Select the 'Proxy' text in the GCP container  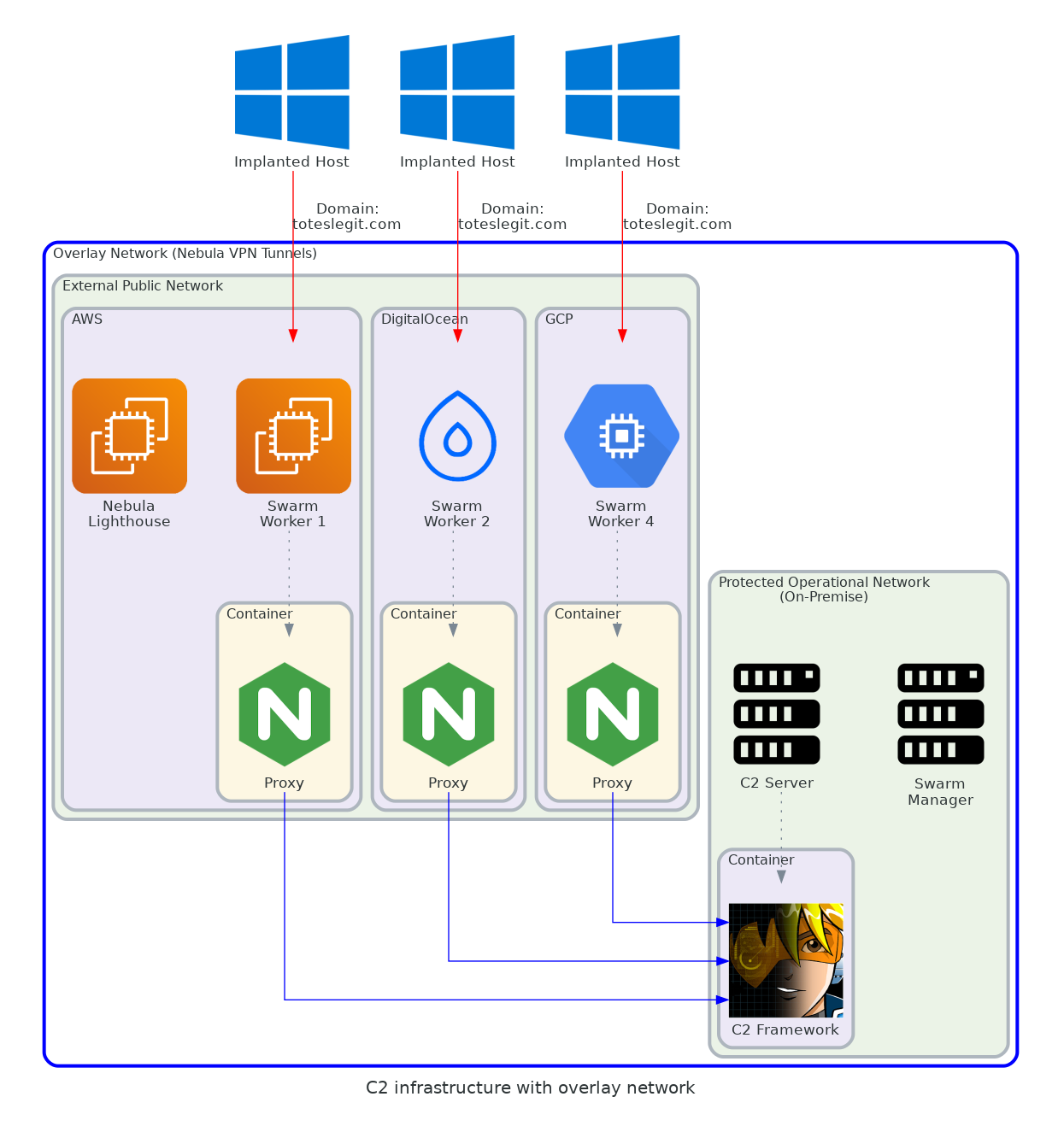pos(612,783)
